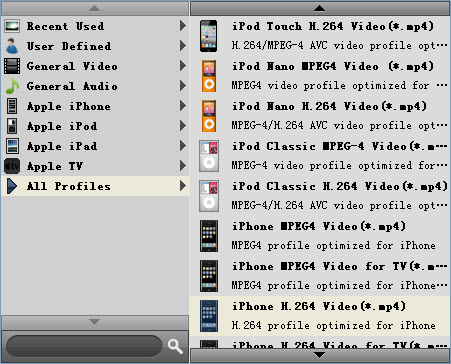451x364 pixels.
Task: Choose the Apple iPod category
Action: (x=95, y=126)
